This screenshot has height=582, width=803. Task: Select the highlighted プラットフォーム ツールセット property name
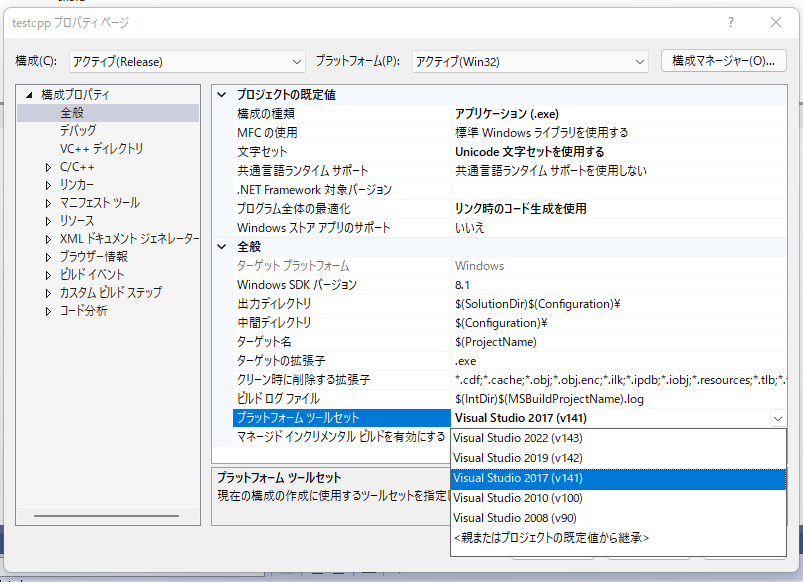342,418
